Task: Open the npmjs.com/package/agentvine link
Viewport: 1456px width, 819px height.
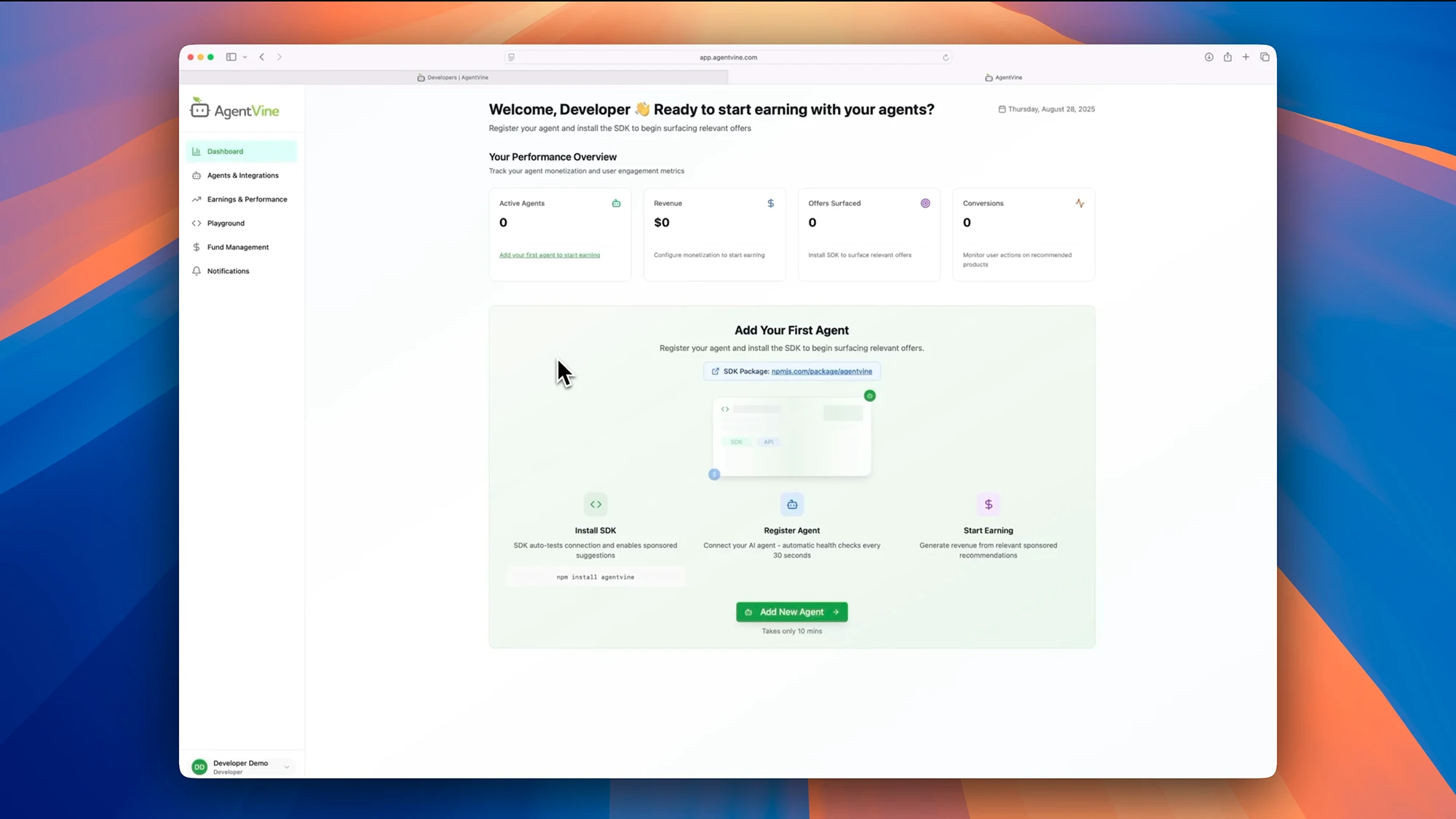Action: [821, 371]
